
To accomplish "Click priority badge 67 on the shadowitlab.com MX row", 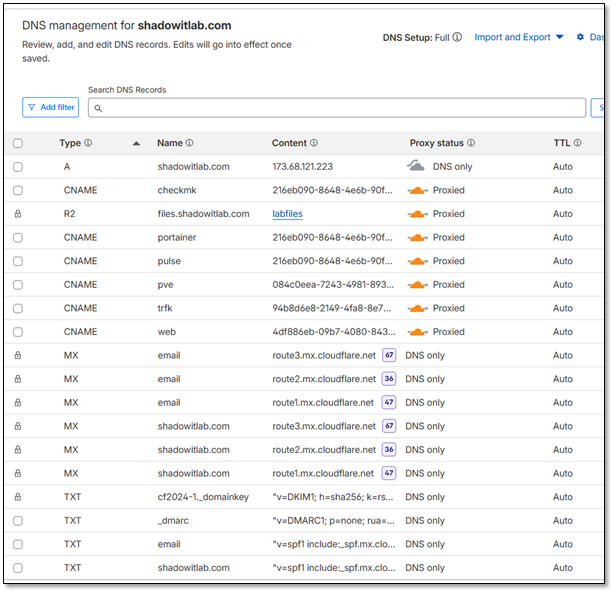I will [x=389, y=426].
